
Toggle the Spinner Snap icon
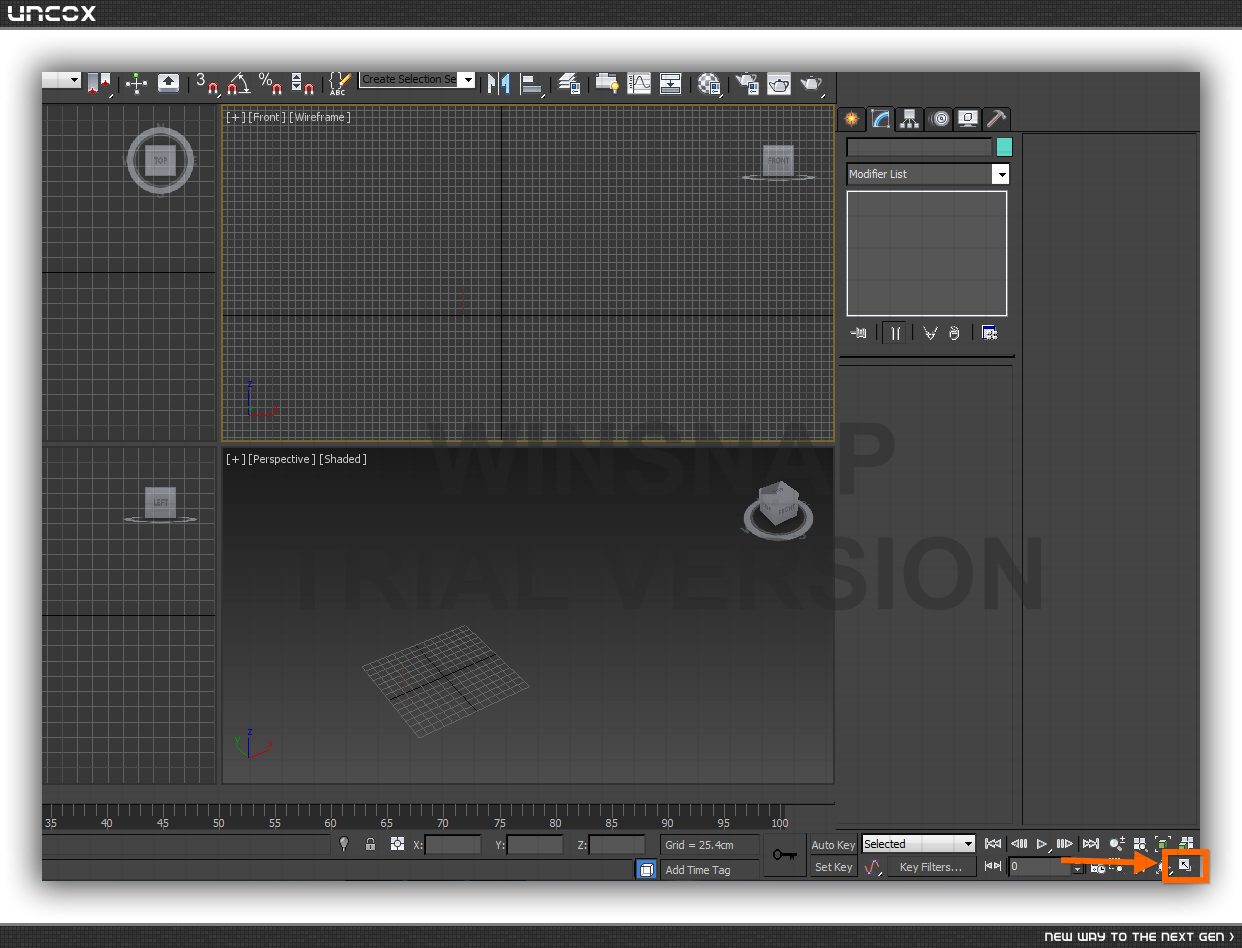(x=302, y=83)
